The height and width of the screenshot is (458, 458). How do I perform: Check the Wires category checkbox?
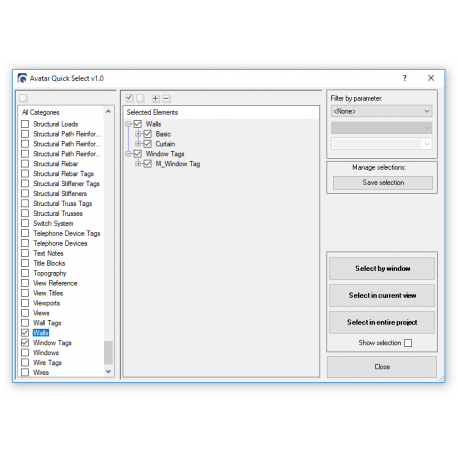point(25,372)
